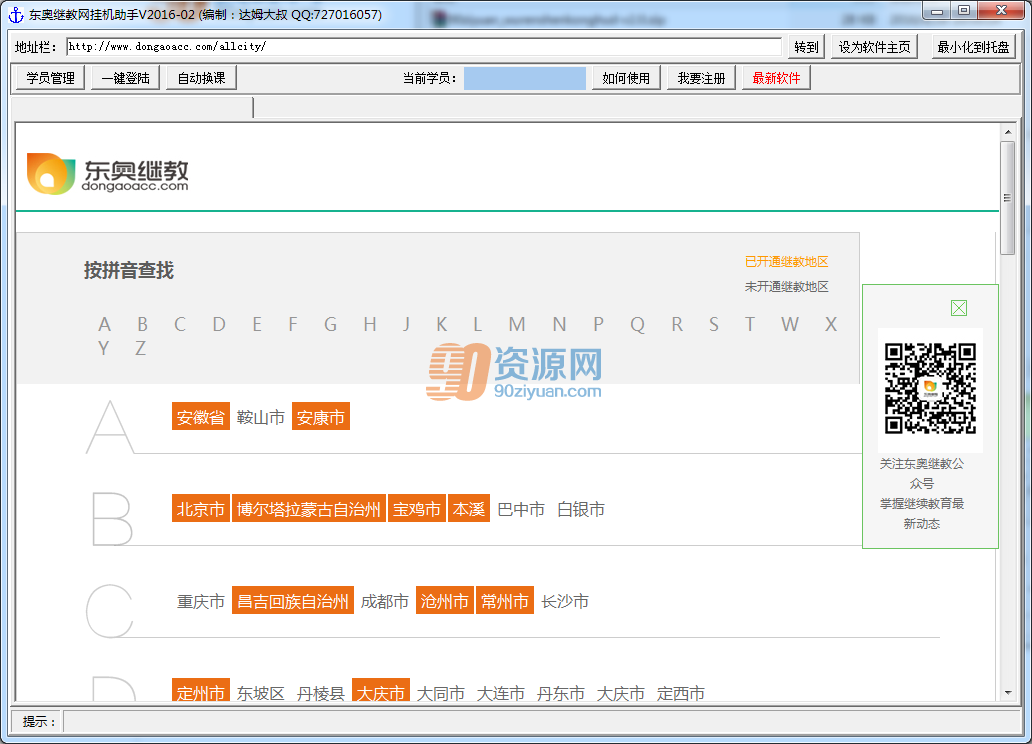Select pinyin letter L
Screen dimensions: 1032x744
click(x=477, y=324)
